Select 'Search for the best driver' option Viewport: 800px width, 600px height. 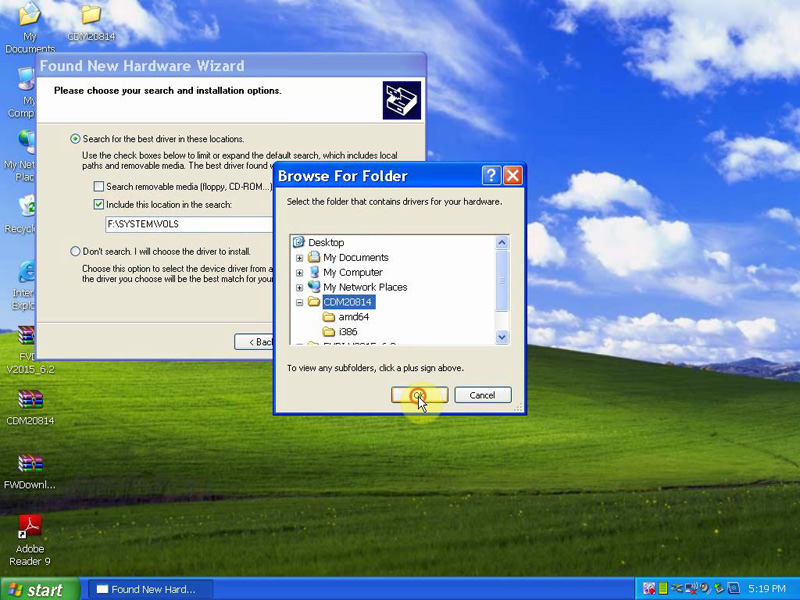click(75, 139)
